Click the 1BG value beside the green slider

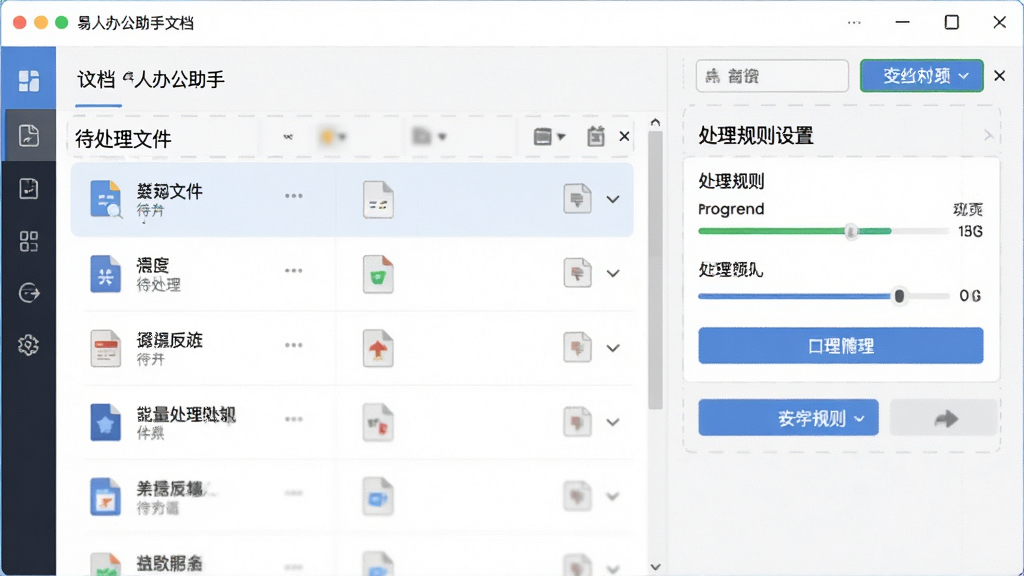pos(970,231)
